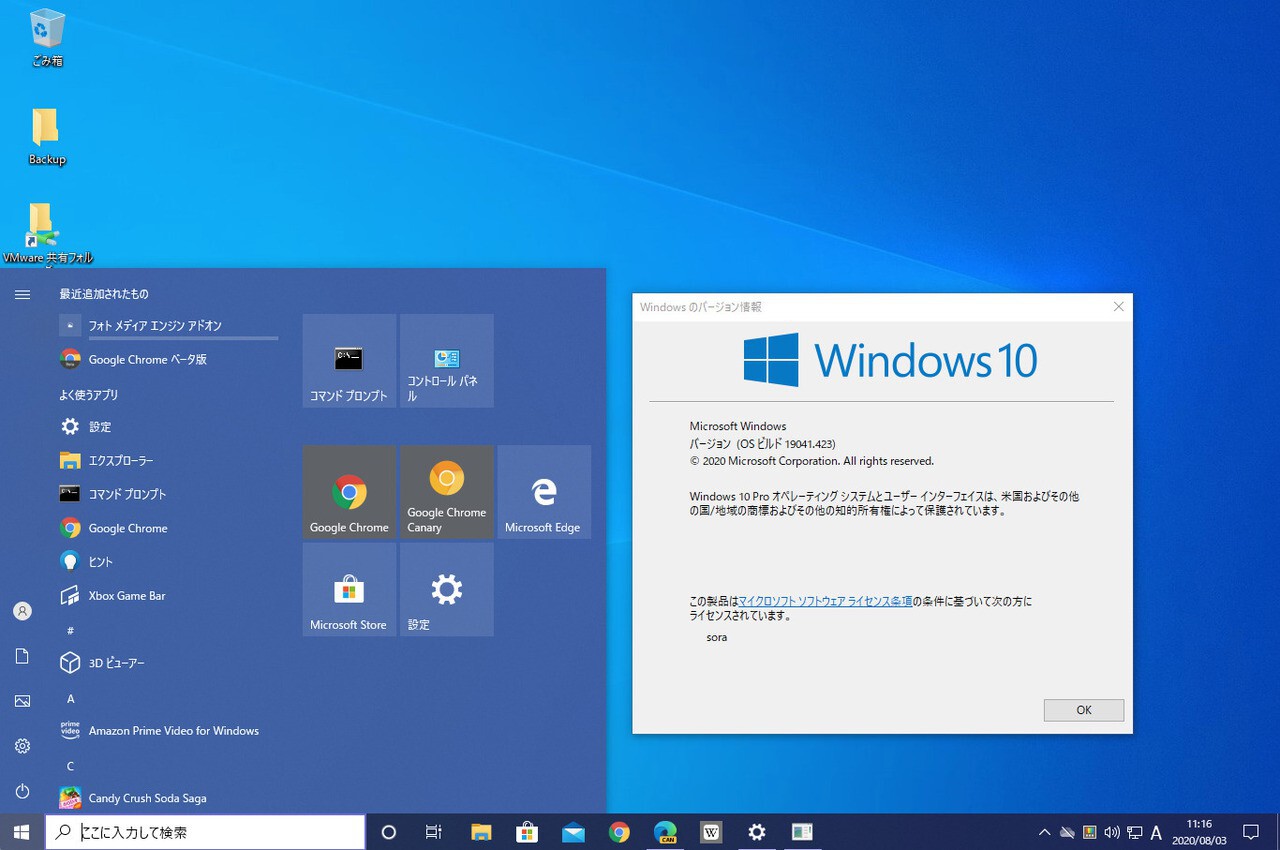This screenshot has width=1280, height=850.
Task: Open the W app on the taskbar
Action: (711, 832)
